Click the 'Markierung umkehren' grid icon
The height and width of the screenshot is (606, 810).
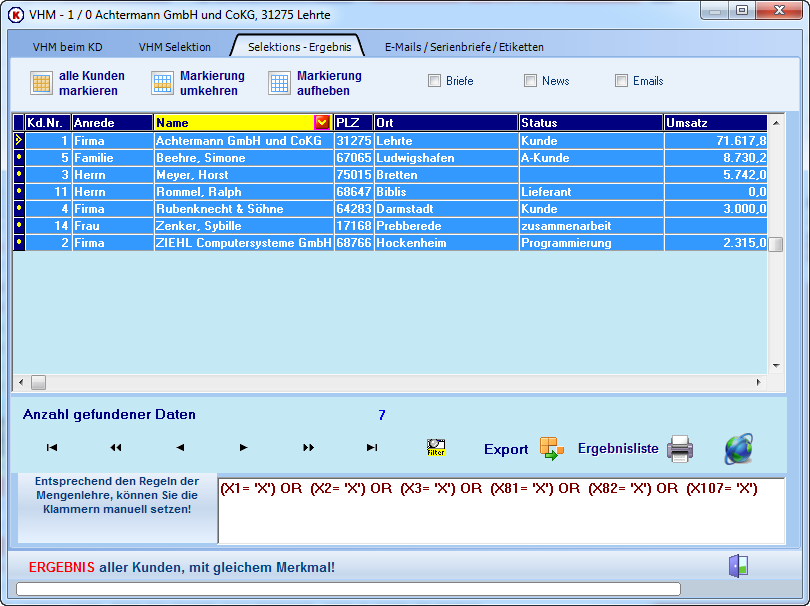point(162,83)
